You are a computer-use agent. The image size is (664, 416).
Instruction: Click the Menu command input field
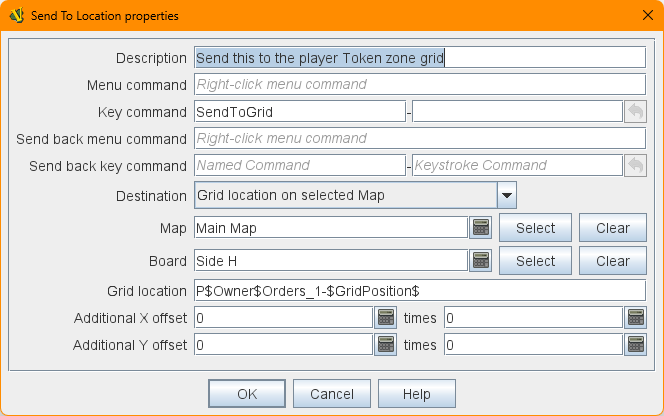(420, 85)
